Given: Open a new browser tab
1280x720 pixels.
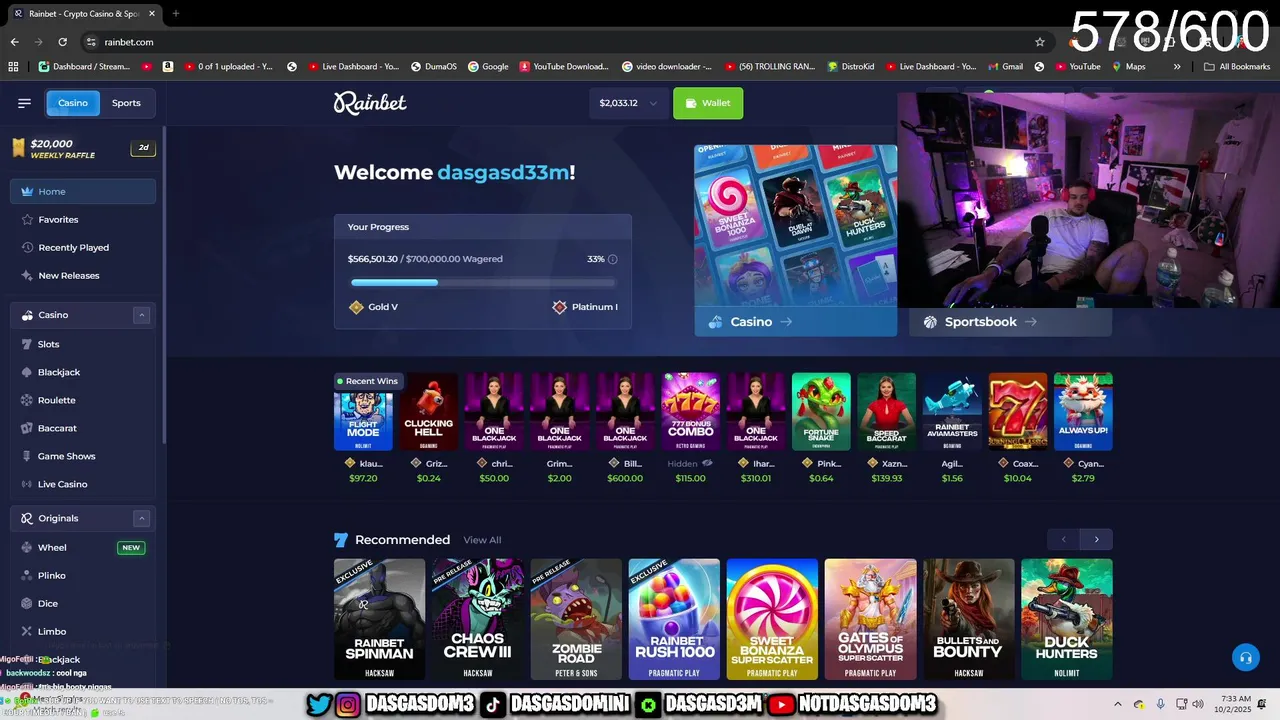Looking at the screenshot, I should [176, 14].
